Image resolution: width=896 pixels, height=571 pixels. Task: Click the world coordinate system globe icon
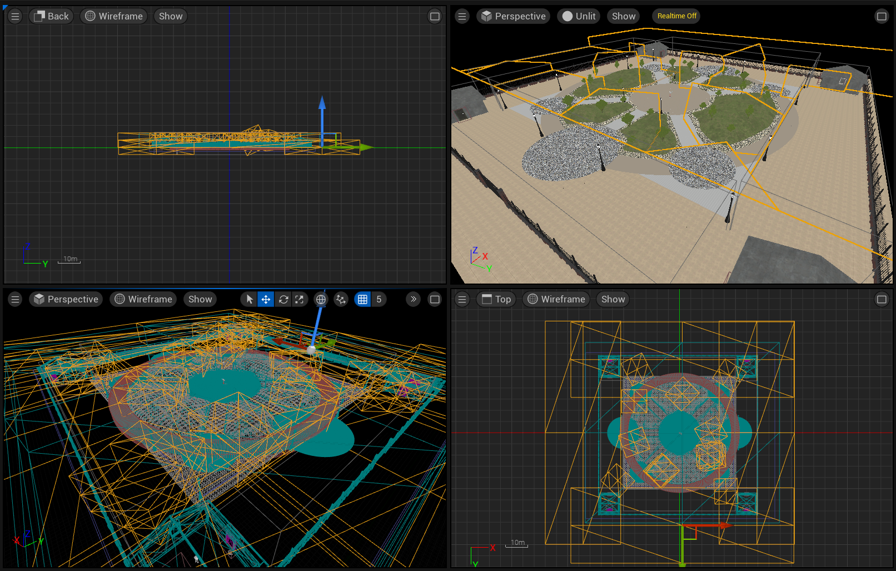pos(321,299)
